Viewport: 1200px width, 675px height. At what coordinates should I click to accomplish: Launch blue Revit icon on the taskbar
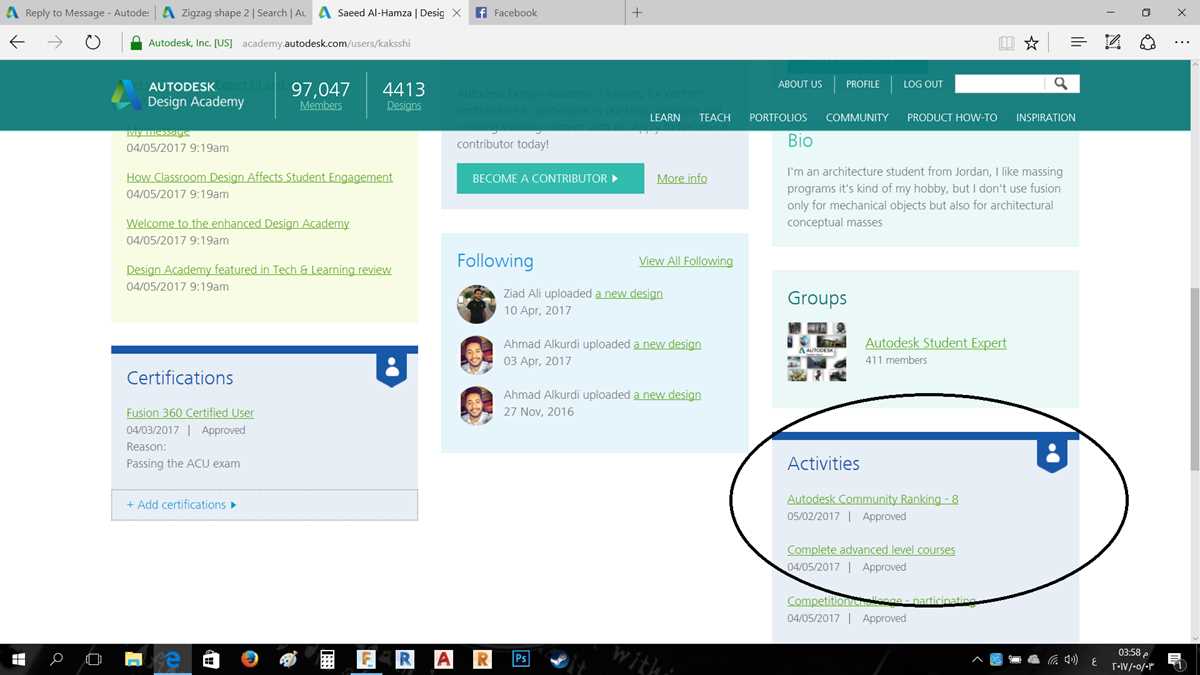405,659
